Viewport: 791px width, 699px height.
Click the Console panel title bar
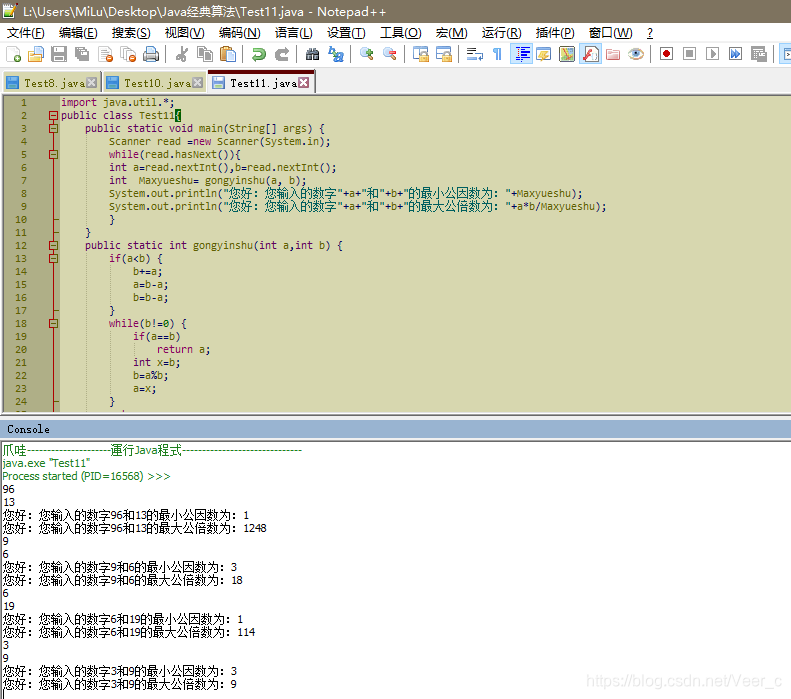pos(396,429)
